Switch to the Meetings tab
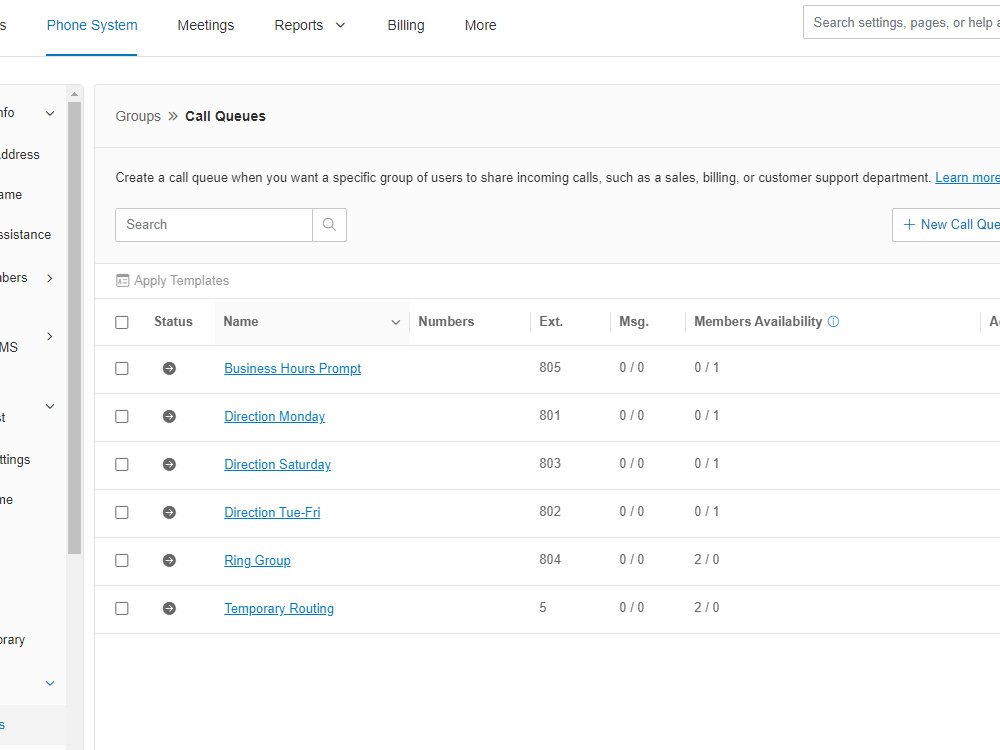The image size is (1000, 750). pyautogui.click(x=205, y=25)
